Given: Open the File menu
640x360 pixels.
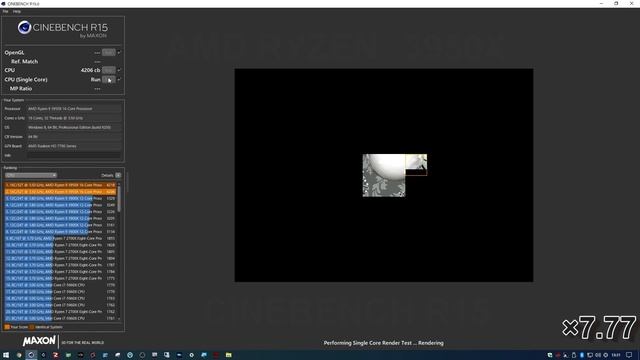Looking at the screenshot, I should click(x=5, y=11).
